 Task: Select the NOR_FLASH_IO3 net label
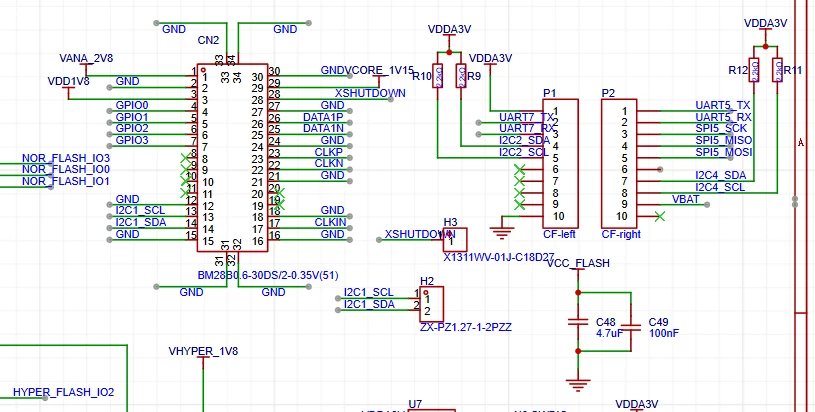66,157
